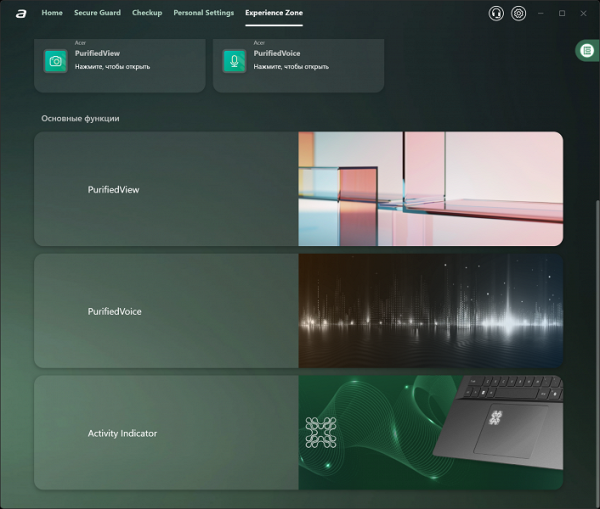
Task: Click the PurifiedVoice microphone icon
Action: pos(235,61)
